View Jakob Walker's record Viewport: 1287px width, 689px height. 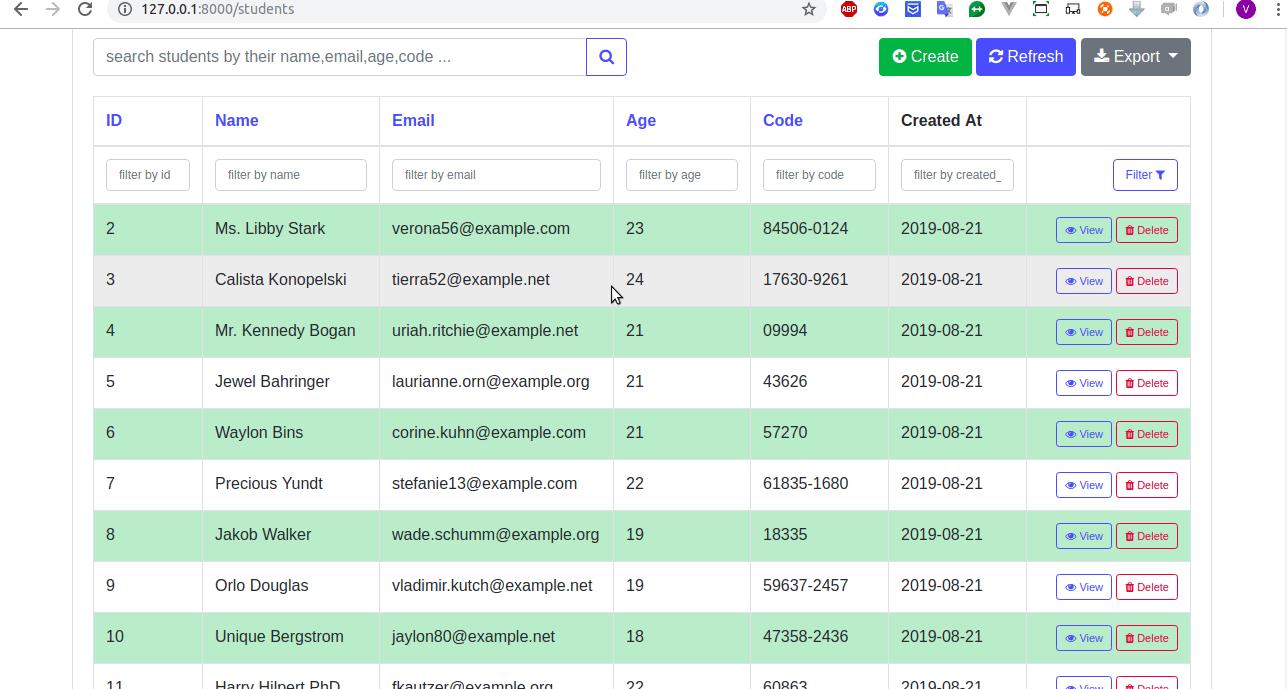pyautogui.click(x=1084, y=536)
